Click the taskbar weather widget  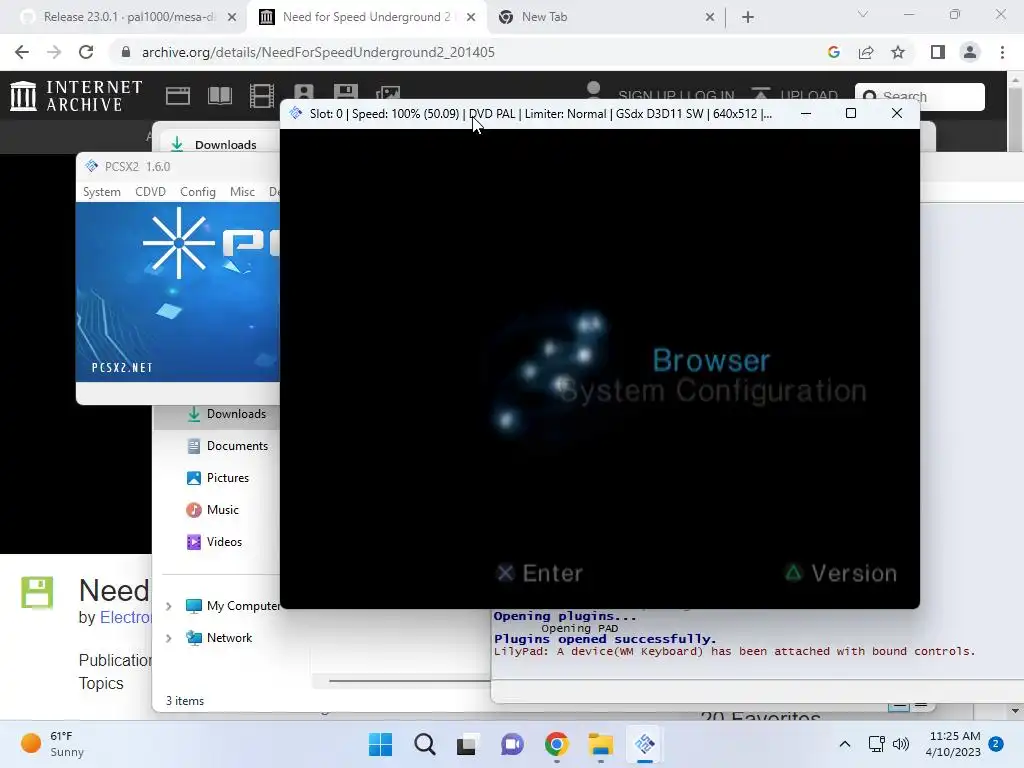click(x=52, y=744)
